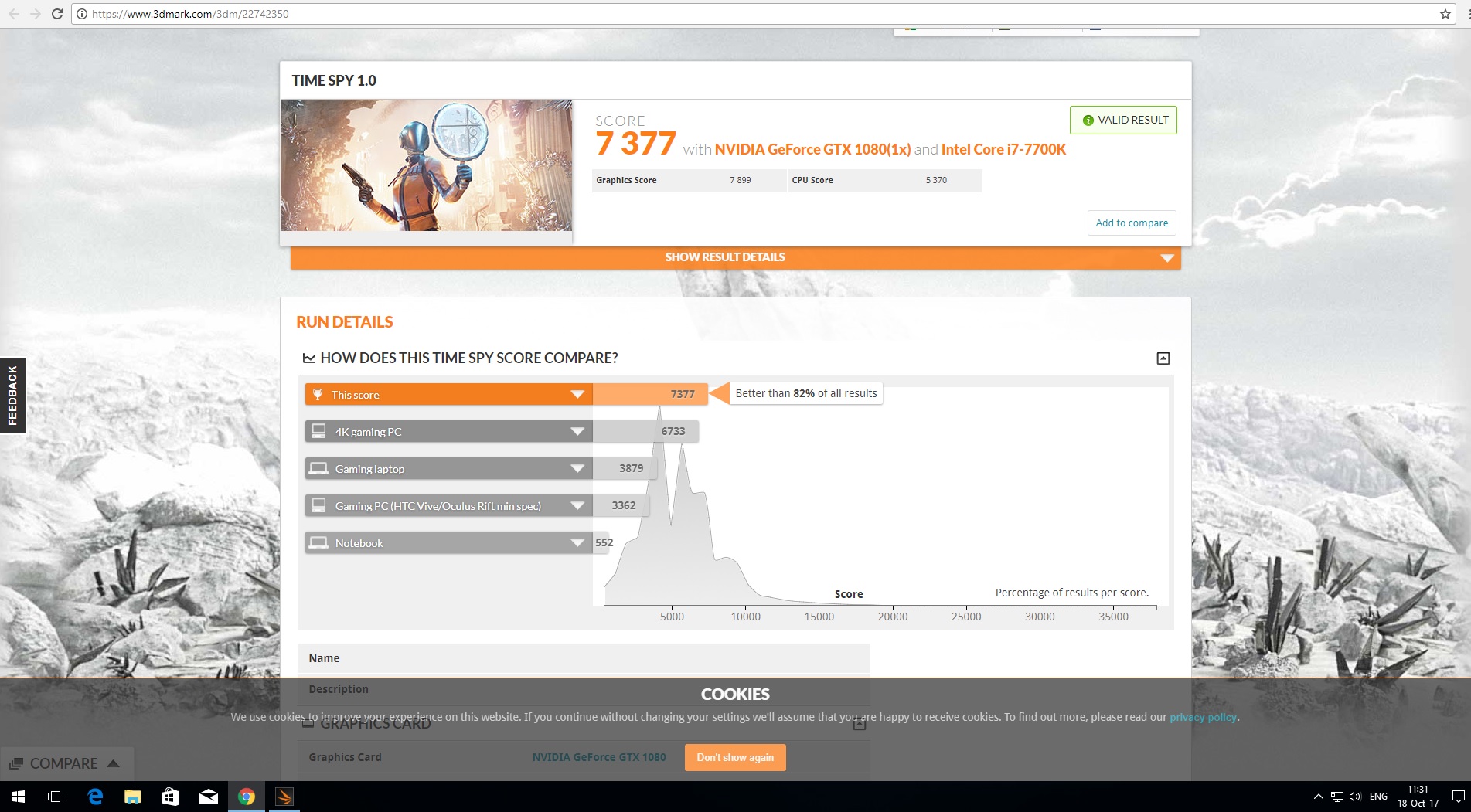The height and width of the screenshot is (812, 1471).
Task: Launch Microsoft Edge from taskbar
Action: click(95, 797)
